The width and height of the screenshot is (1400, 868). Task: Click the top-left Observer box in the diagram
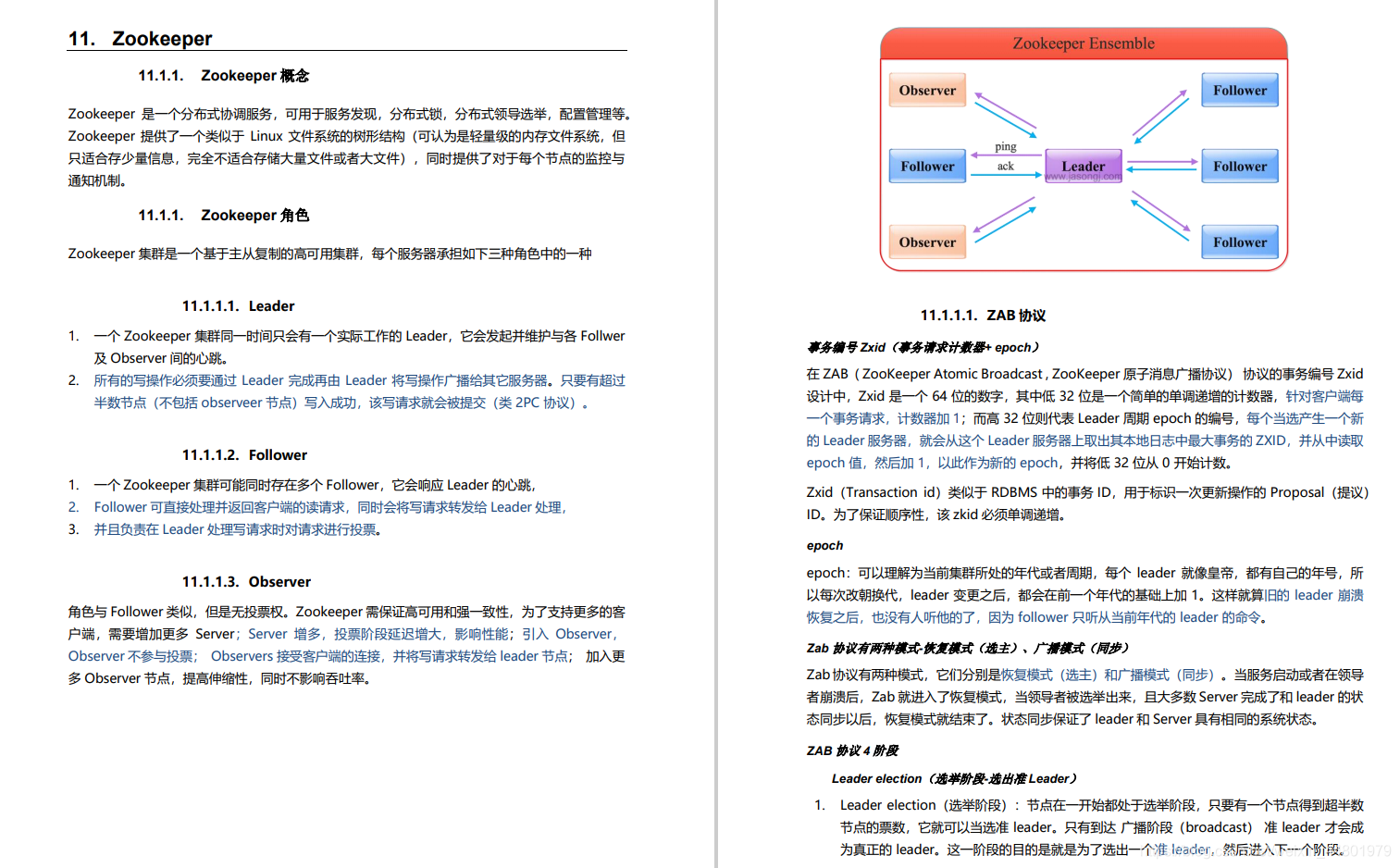tap(926, 90)
